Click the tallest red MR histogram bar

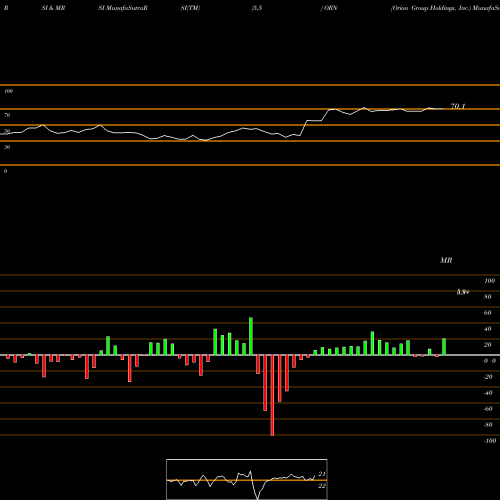[272, 395]
